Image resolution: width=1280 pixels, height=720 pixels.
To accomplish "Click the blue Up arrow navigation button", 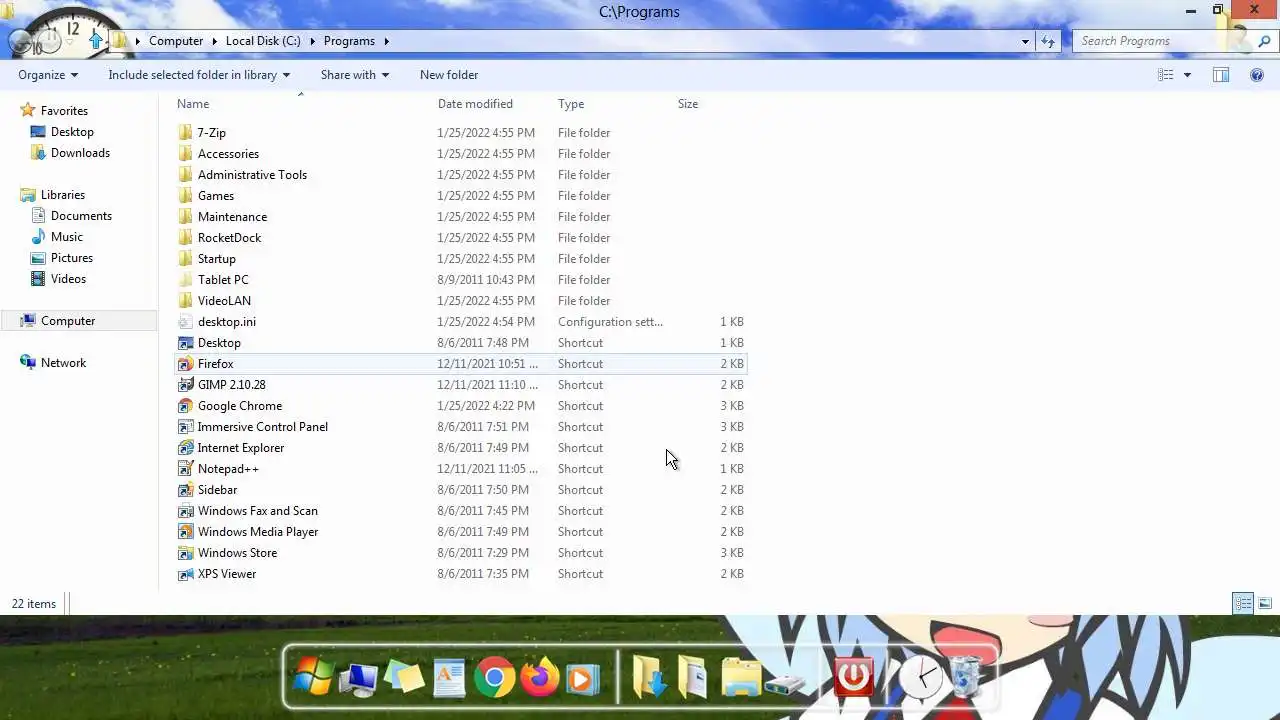I will coord(96,40).
